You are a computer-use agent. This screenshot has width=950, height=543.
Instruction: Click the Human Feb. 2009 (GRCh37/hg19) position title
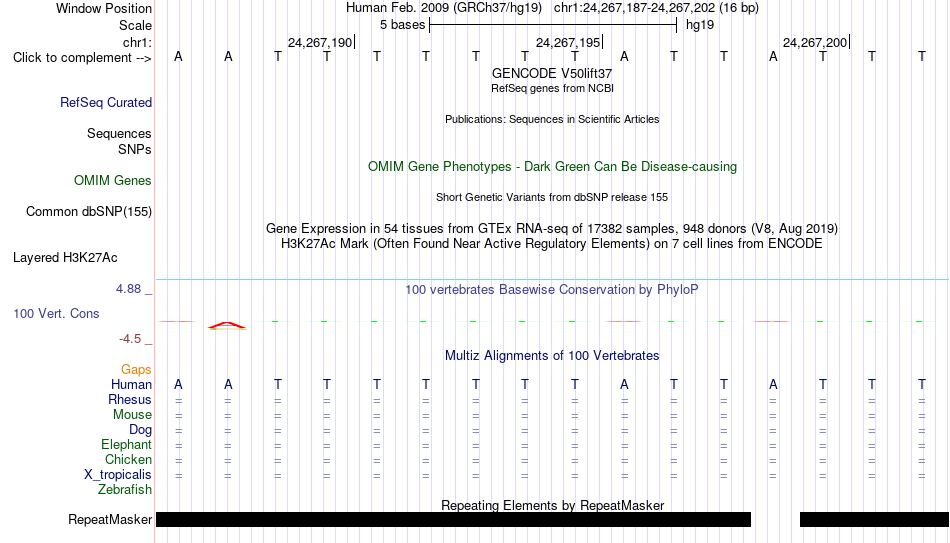coord(443,8)
